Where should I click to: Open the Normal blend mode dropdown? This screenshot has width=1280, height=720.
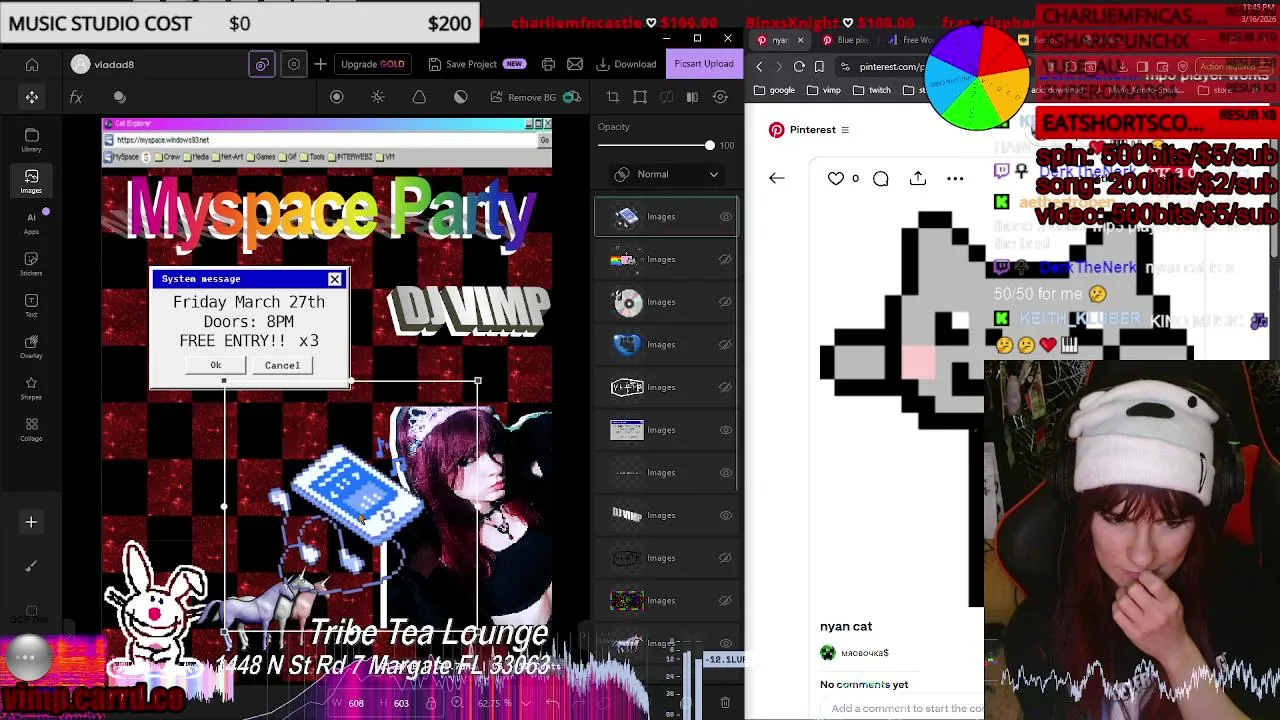pyautogui.click(x=667, y=174)
